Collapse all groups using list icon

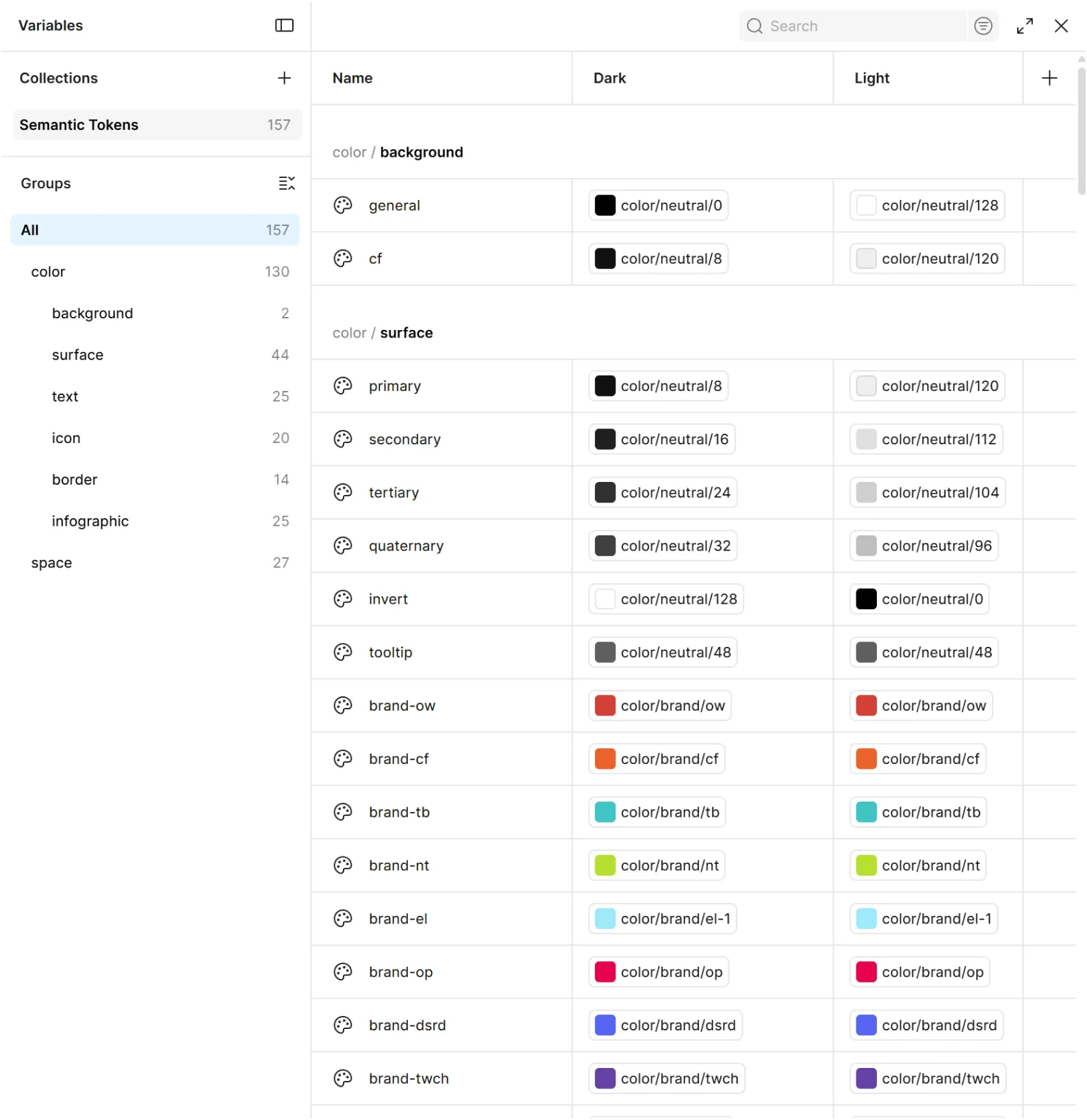point(287,183)
